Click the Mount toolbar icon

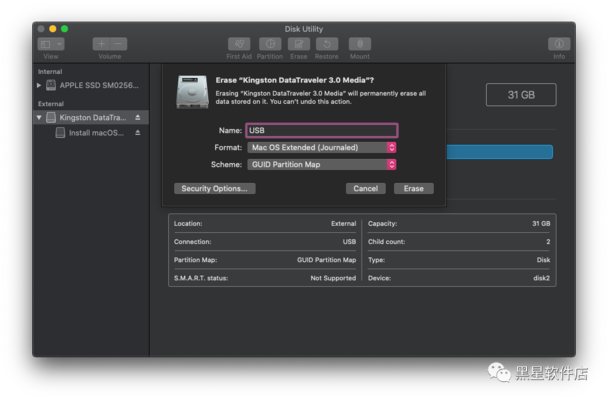pos(360,44)
